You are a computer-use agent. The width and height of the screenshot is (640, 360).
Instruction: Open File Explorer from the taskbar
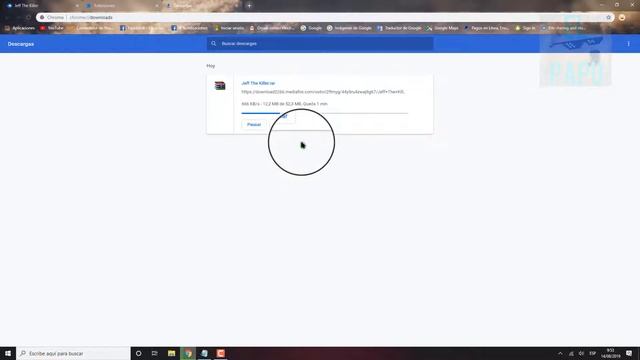click(171, 353)
